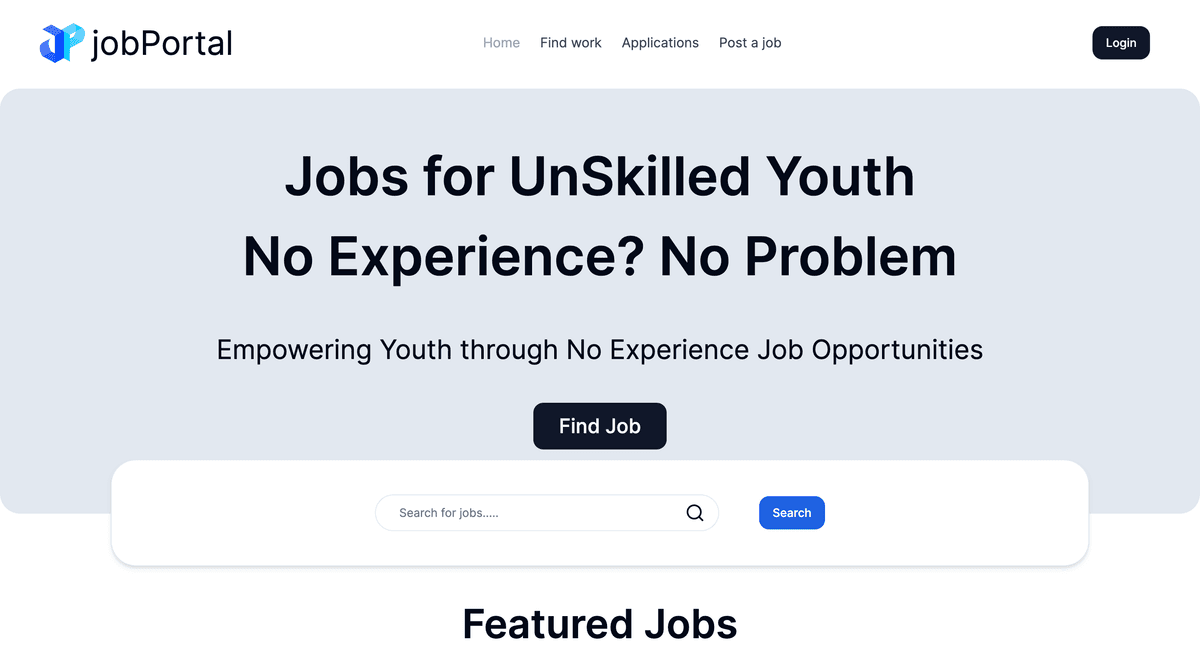
Task: Click the magnifying glass search icon
Action: 695,513
